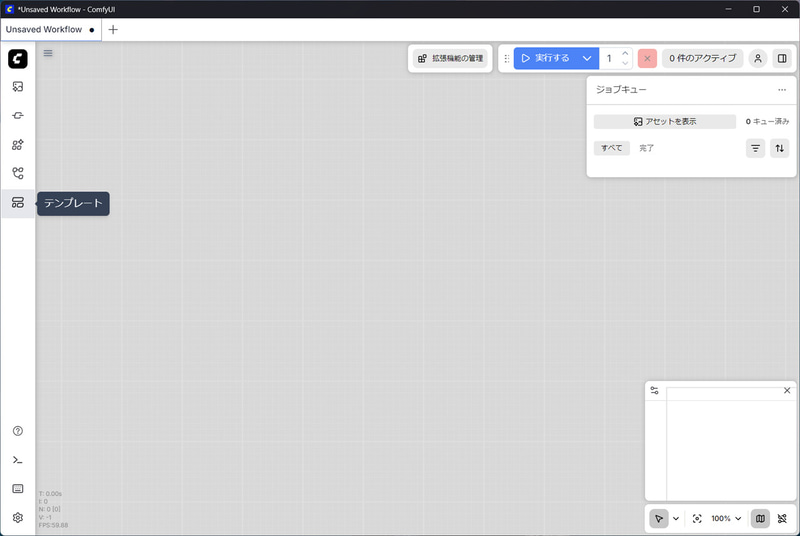
Task: Click the red cancel run button
Action: pyautogui.click(x=647, y=58)
